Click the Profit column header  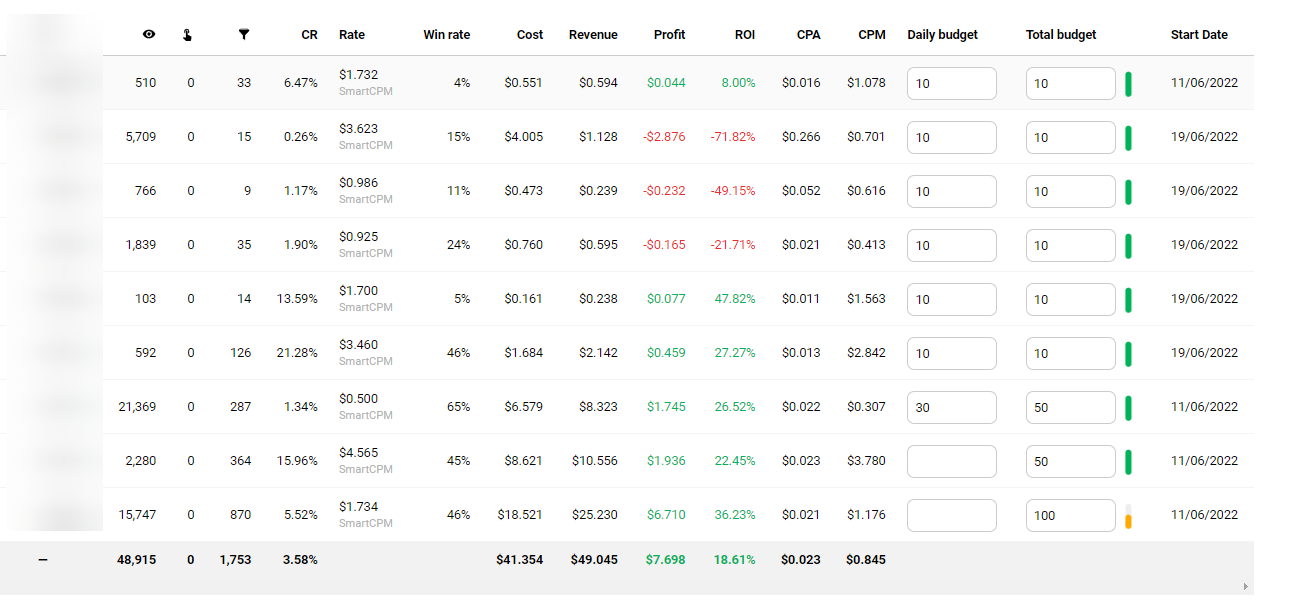click(669, 35)
